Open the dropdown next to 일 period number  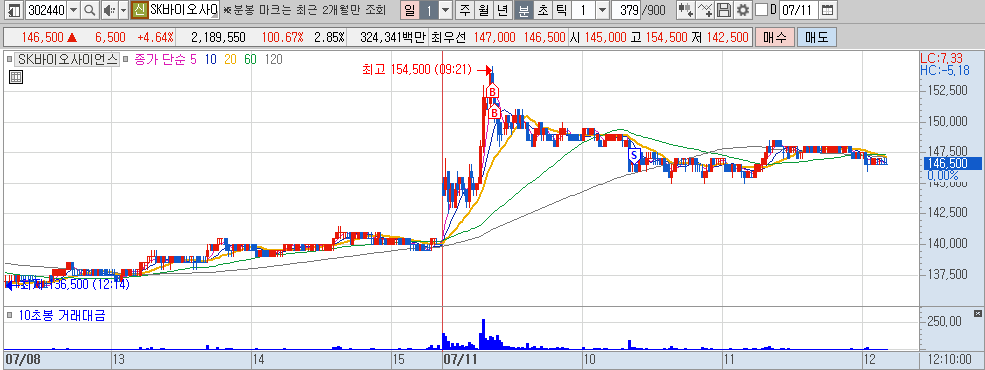tap(445, 10)
